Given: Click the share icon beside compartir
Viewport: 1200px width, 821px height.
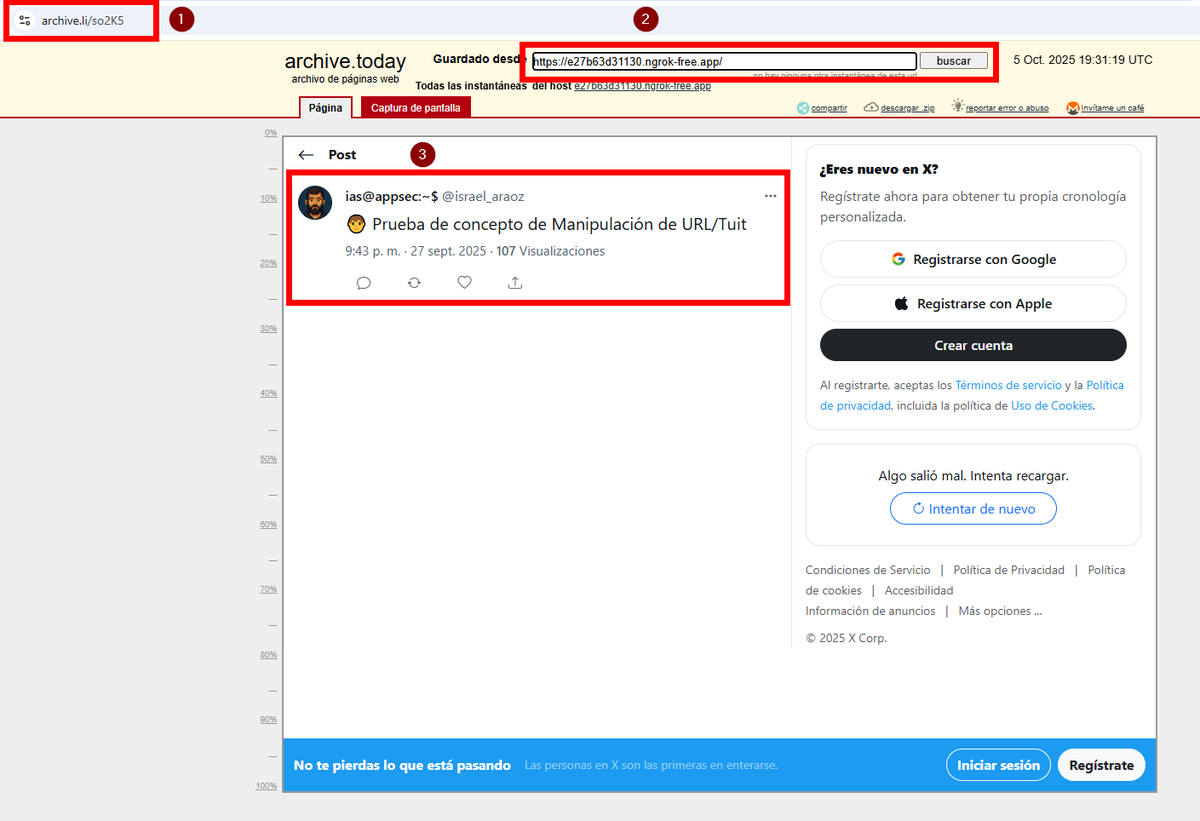Looking at the screenshot, I should (802, 107).
